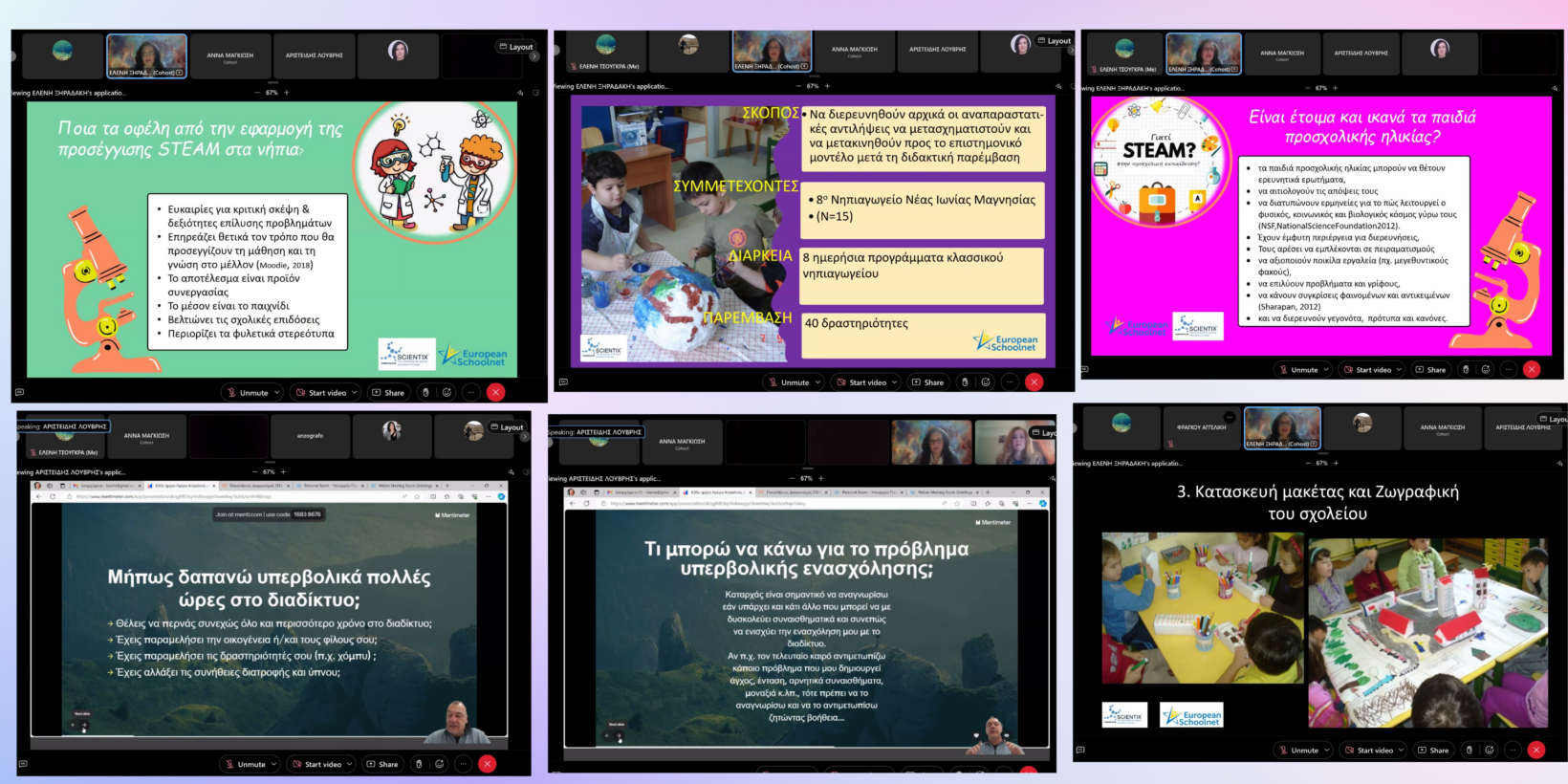Zoom out with the minus icon in the Μήπως δαπανώ window
Image resolution: width=1568 pixels, height=784 pixels.
255,472
